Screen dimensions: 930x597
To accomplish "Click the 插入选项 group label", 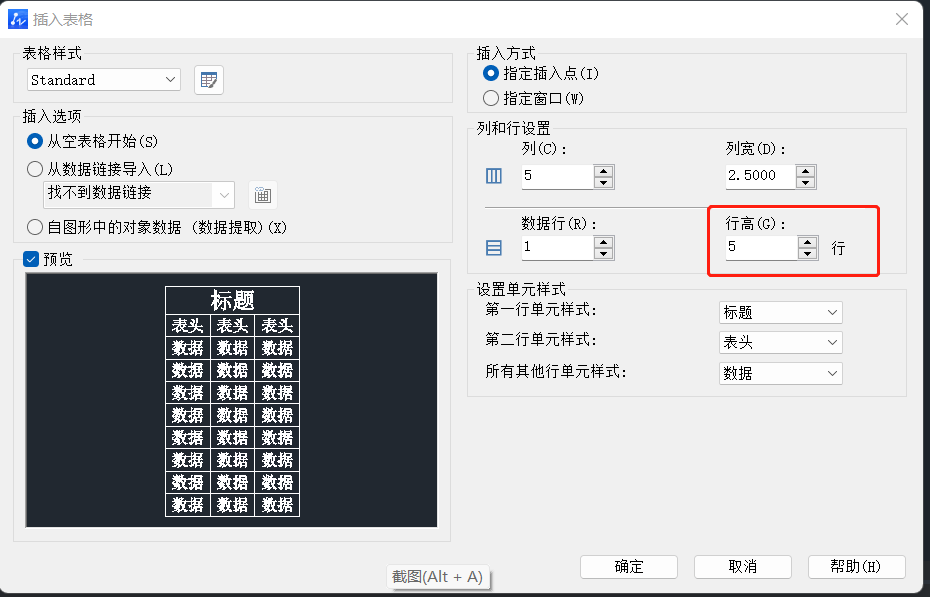I will [52, 116].
